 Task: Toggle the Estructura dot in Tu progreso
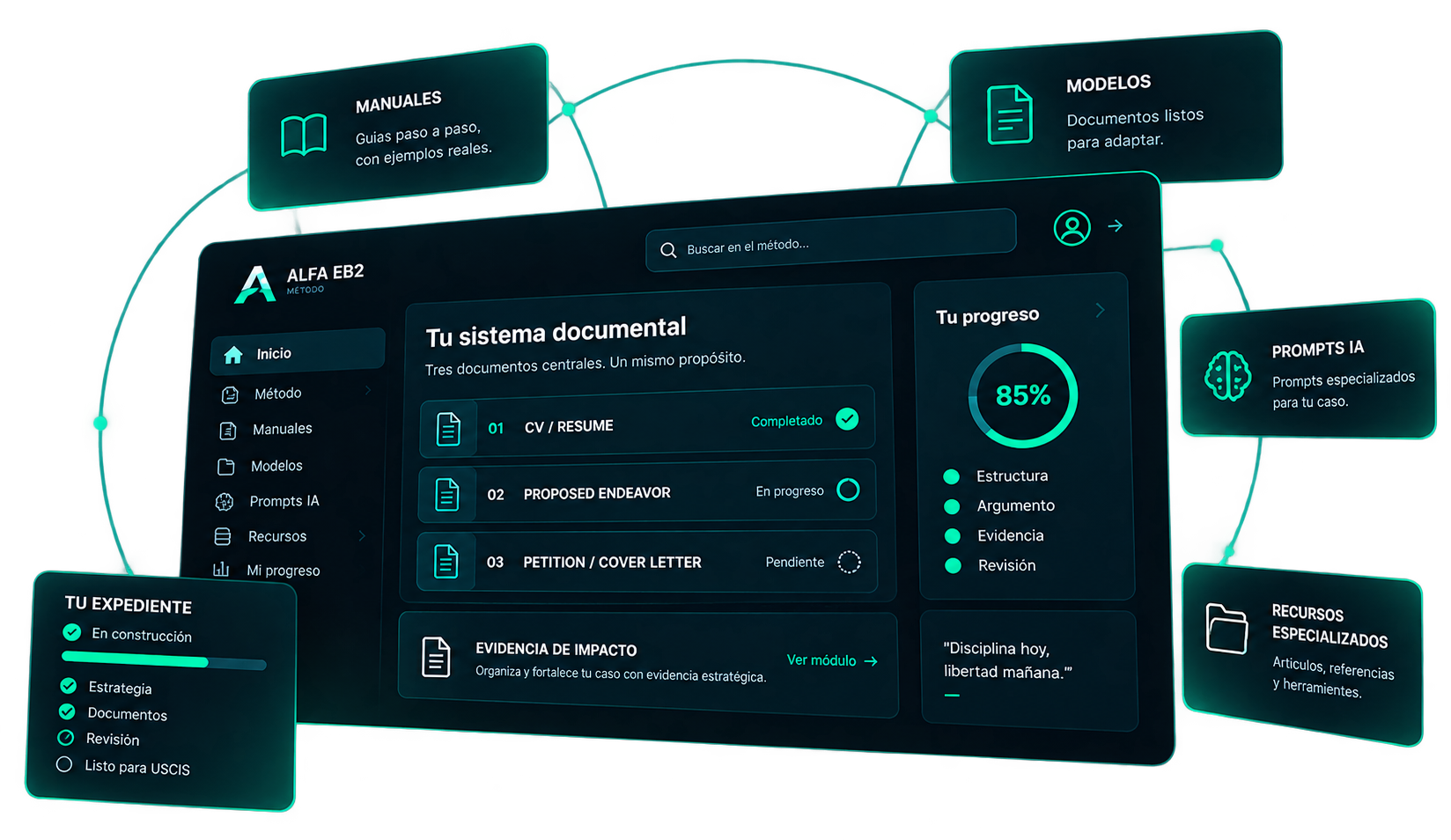click(951, 476)
